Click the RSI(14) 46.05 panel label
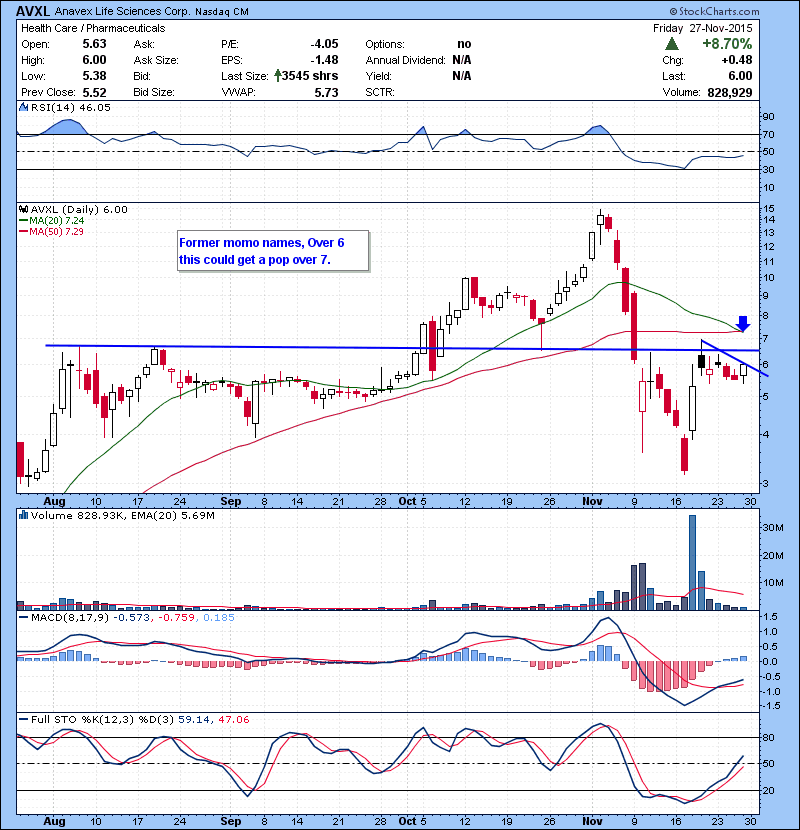The image size is (800, 830). point(71,107)
